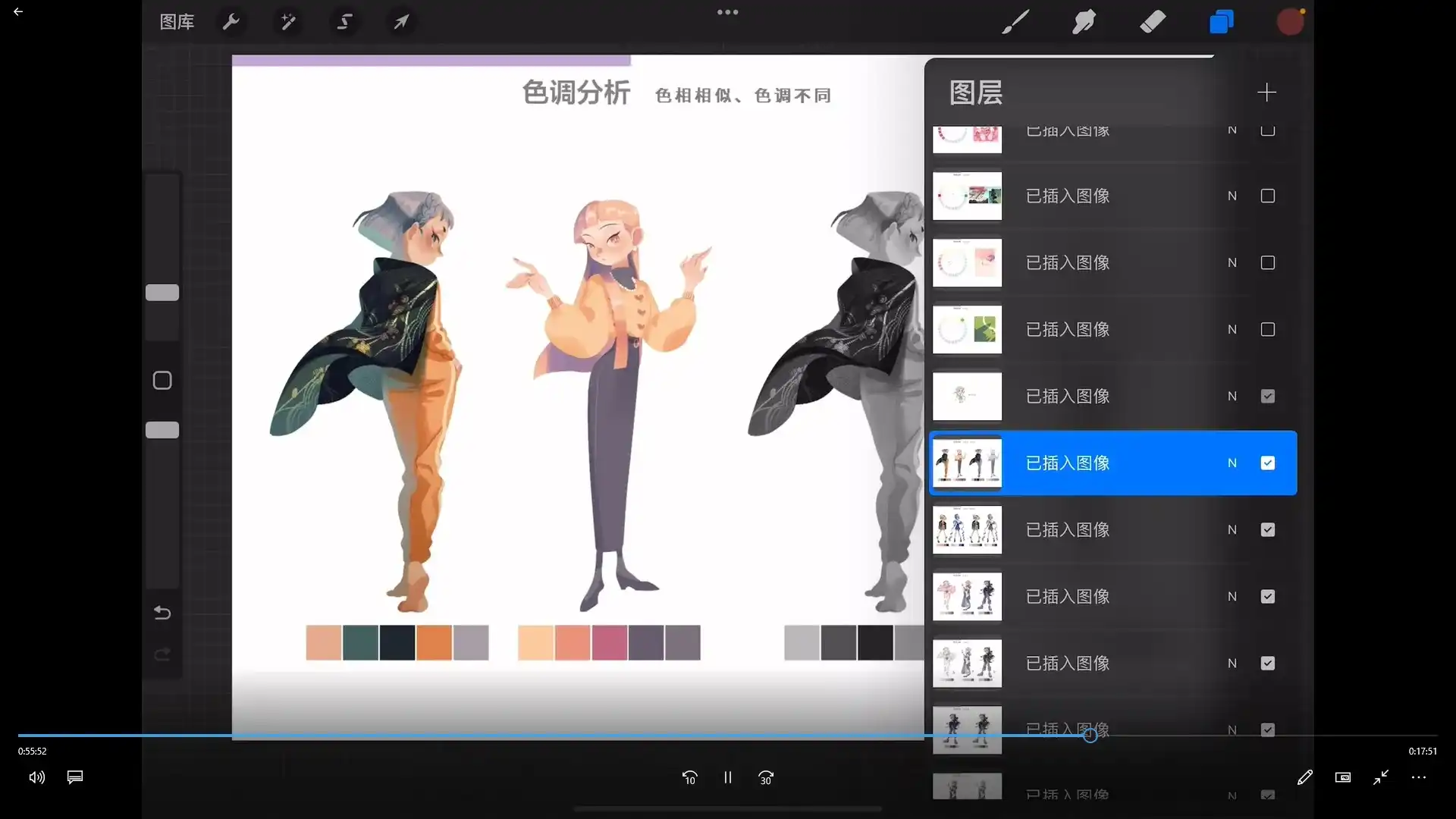Open the three-dot options above the canvas
Image resolution: width=1456 pixels, height=819 pixels.
[x=727, y=12]
